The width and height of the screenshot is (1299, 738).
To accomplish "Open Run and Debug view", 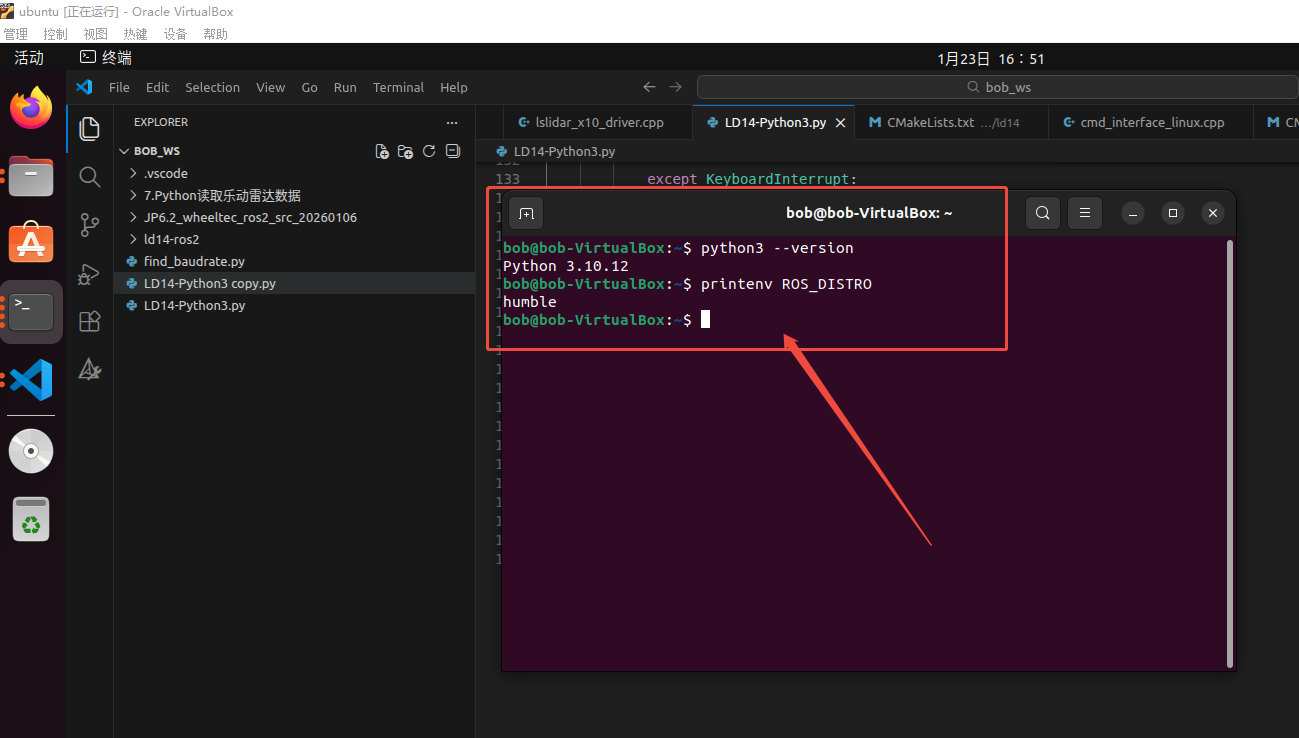I will click(x=90, y=273).
